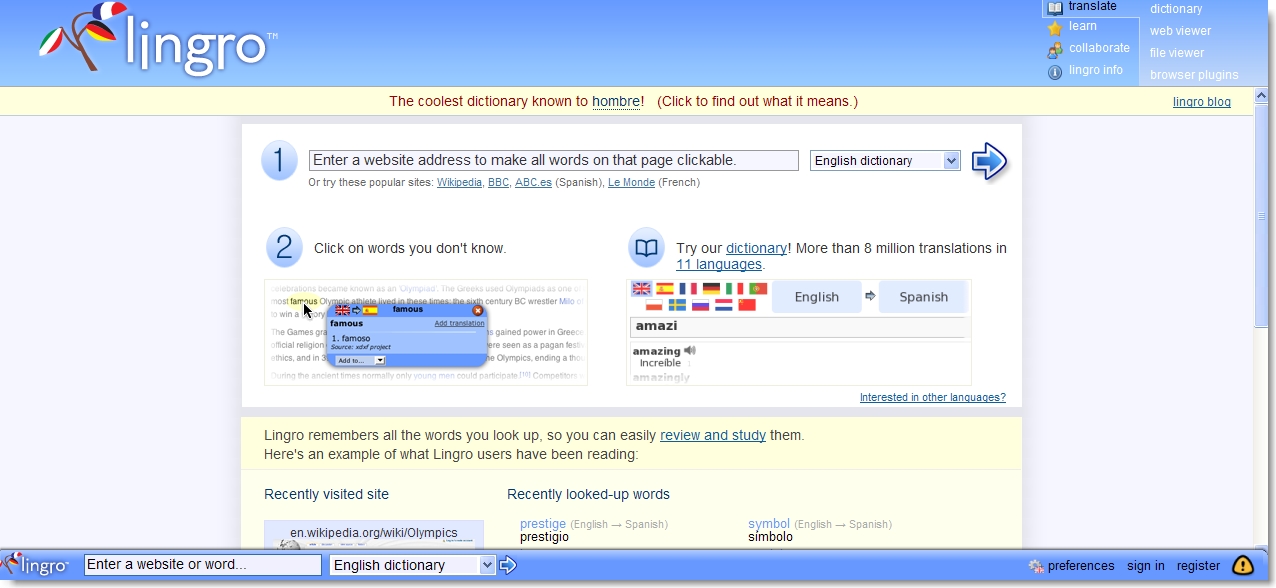Click the translate book icon

click(1055, 7)
